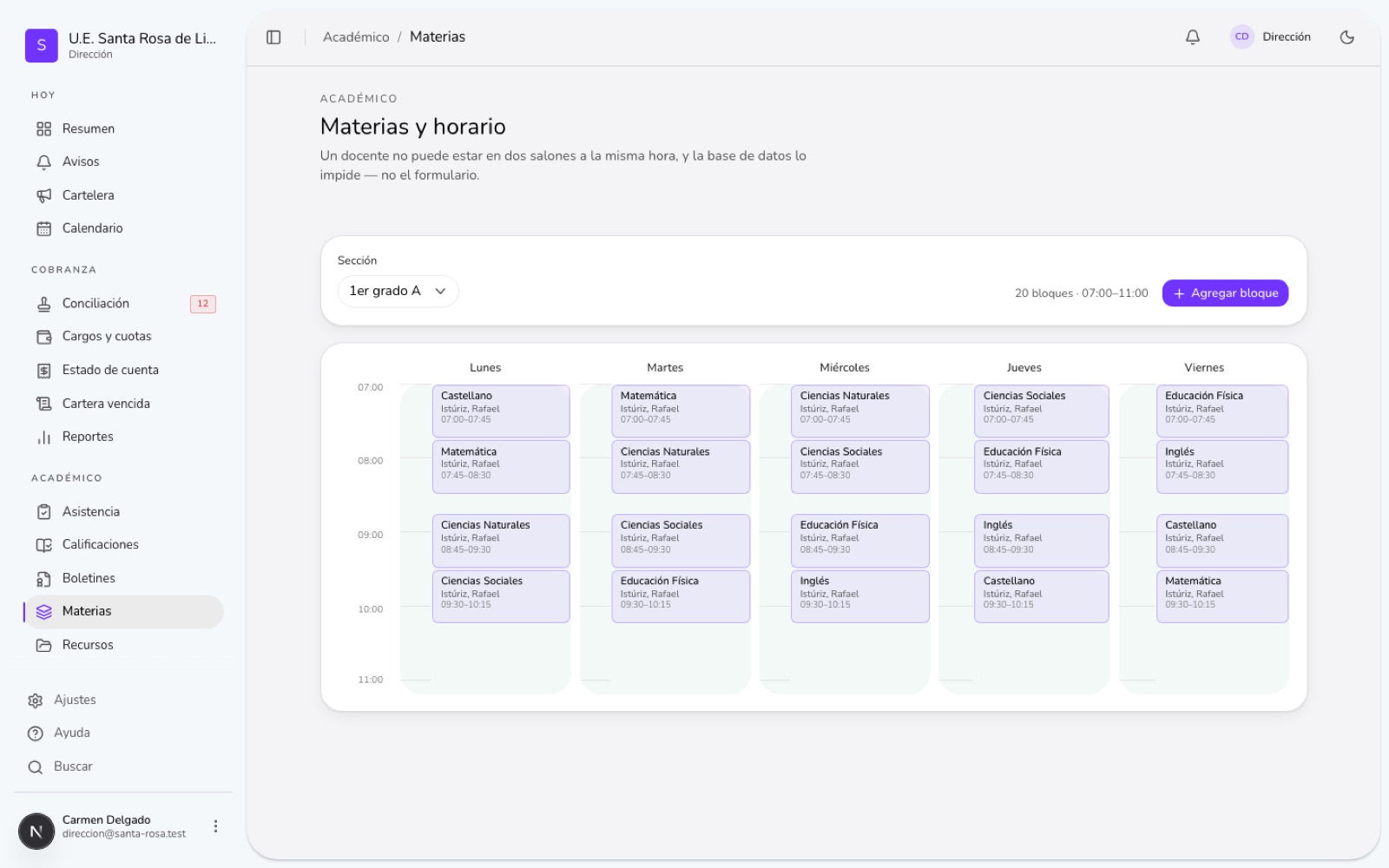Open Asistencia from the sidebar
The image size is (1389, 868).
coord(123,512)
